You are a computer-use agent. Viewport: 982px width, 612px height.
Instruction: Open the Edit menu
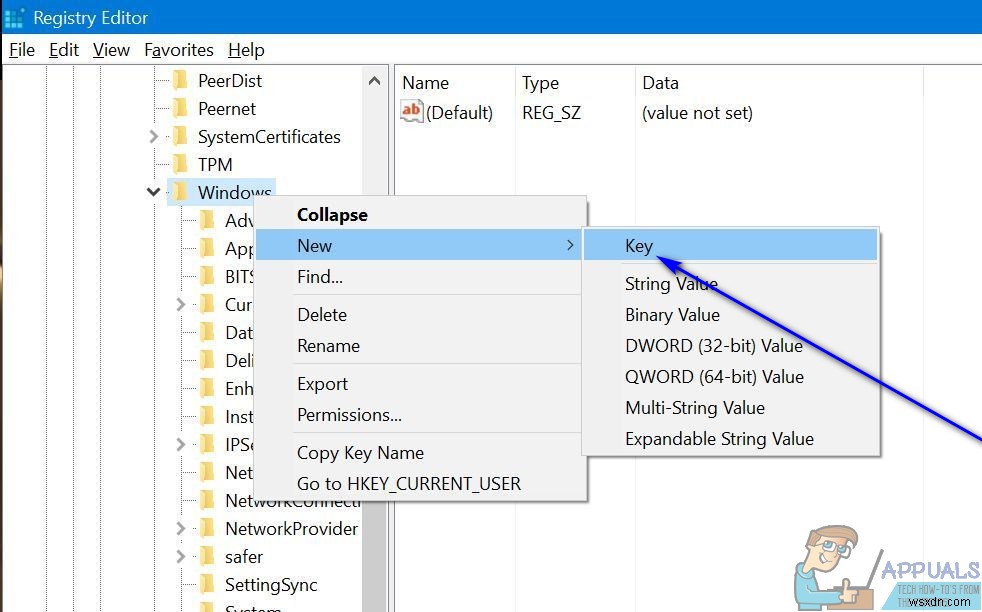point(63,49)
